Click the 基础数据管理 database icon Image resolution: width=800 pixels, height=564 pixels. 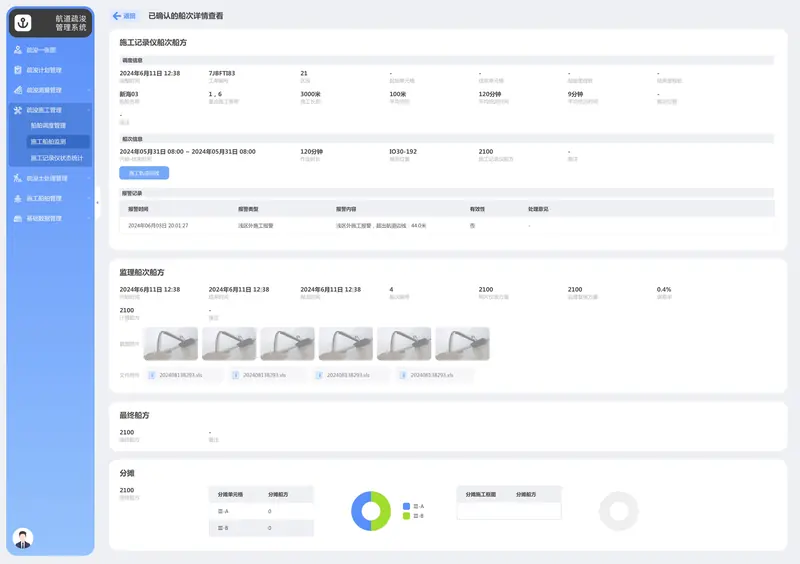(x=18, y=218)
